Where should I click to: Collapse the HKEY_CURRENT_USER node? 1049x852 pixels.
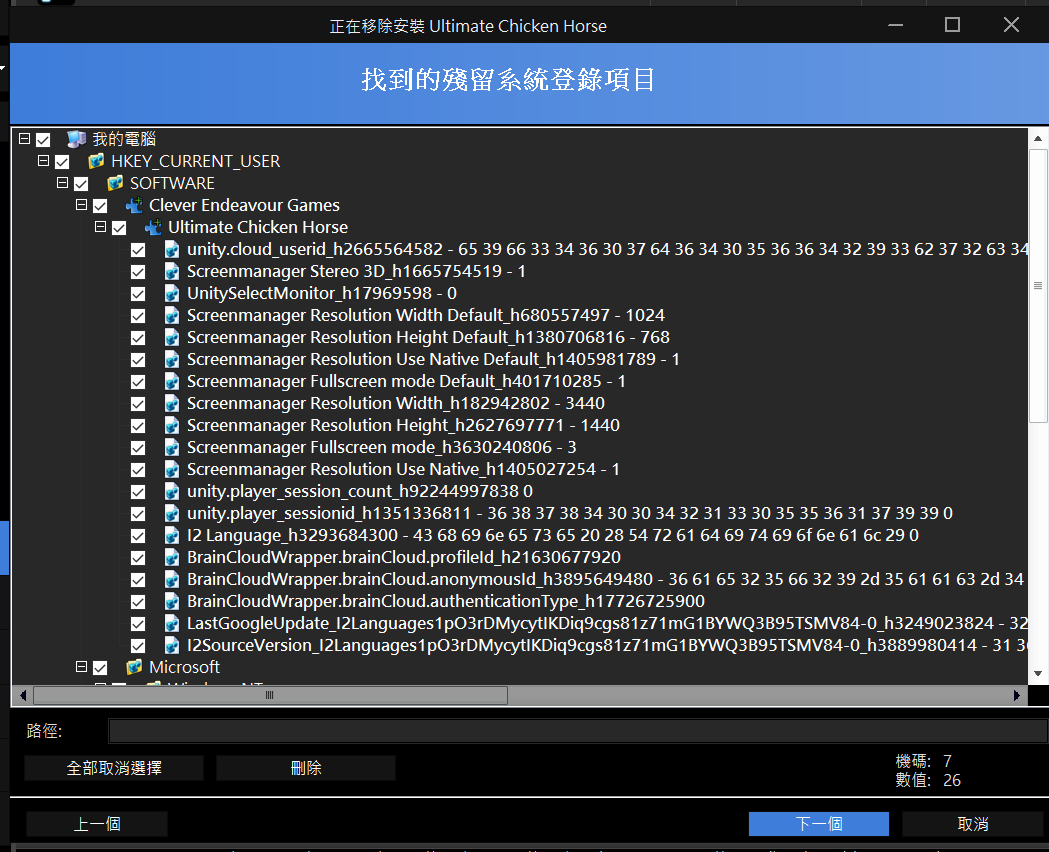coord(43,161)
